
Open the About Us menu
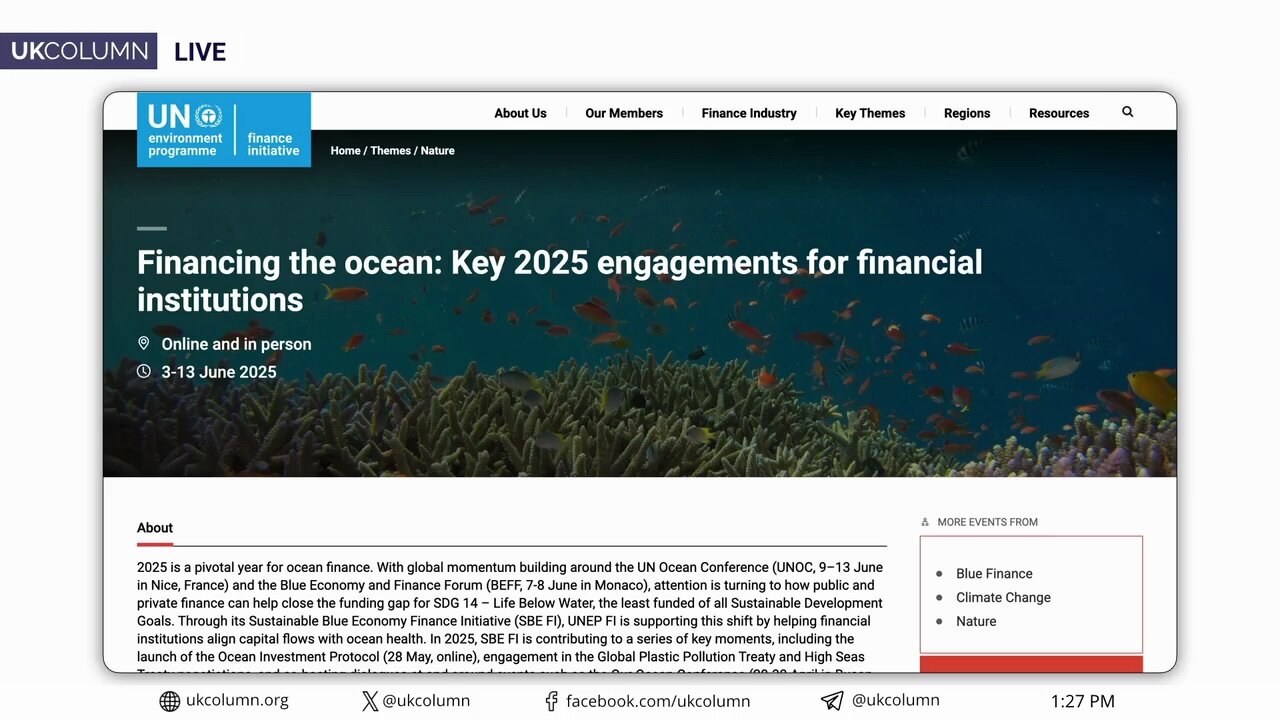coord(520,113)
